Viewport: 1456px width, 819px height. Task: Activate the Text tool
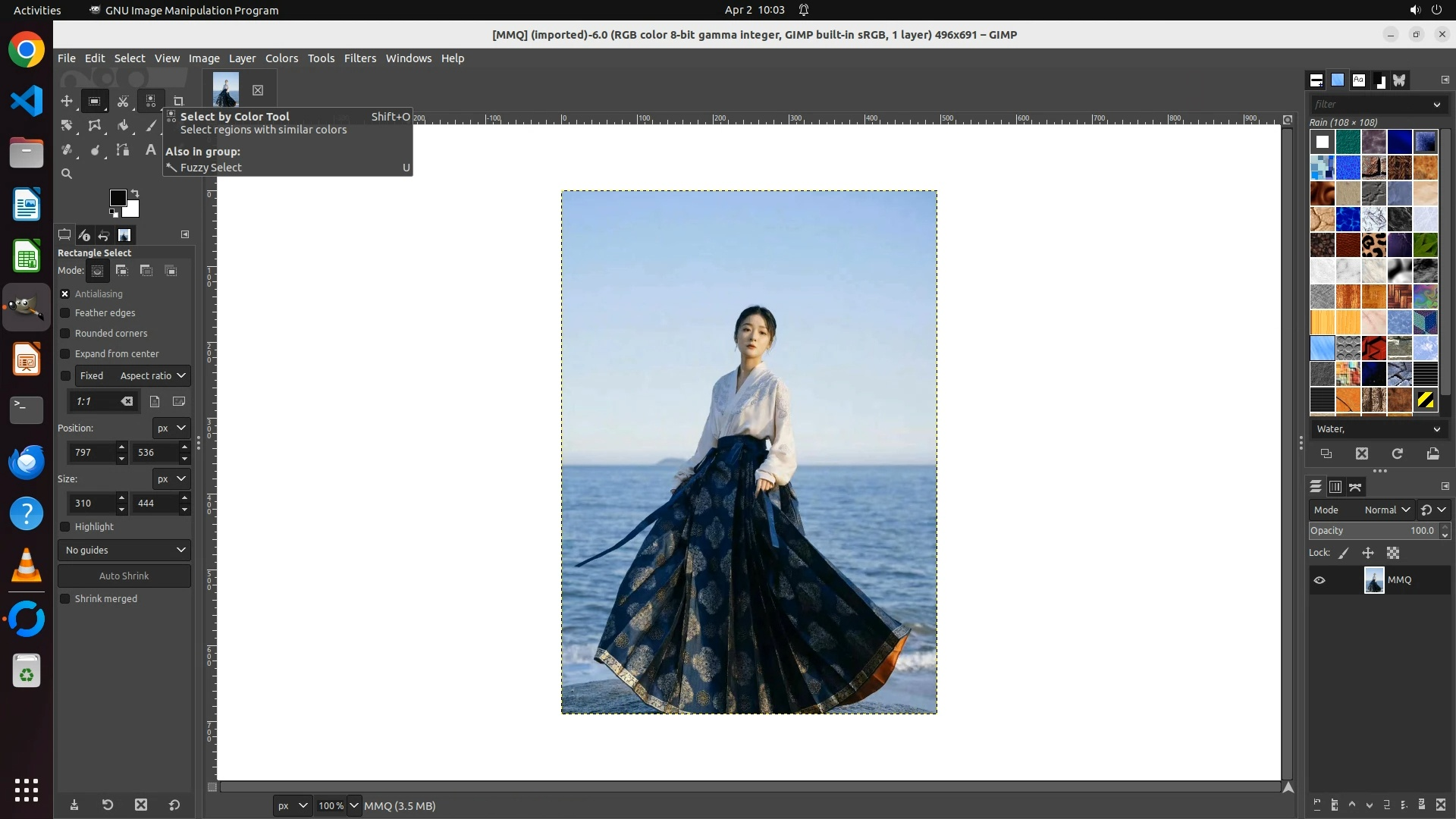click(150, 150)
